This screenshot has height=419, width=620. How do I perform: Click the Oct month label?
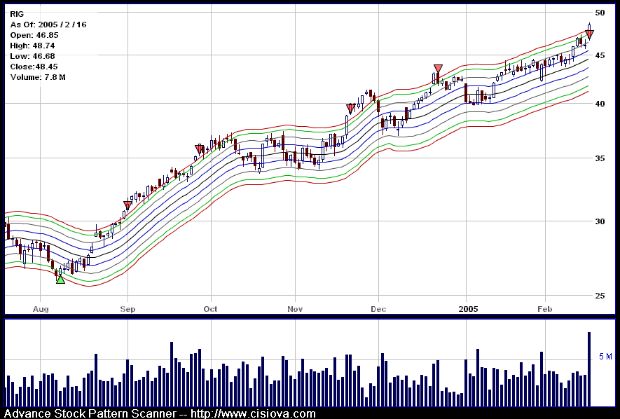[x=211, y=309]
